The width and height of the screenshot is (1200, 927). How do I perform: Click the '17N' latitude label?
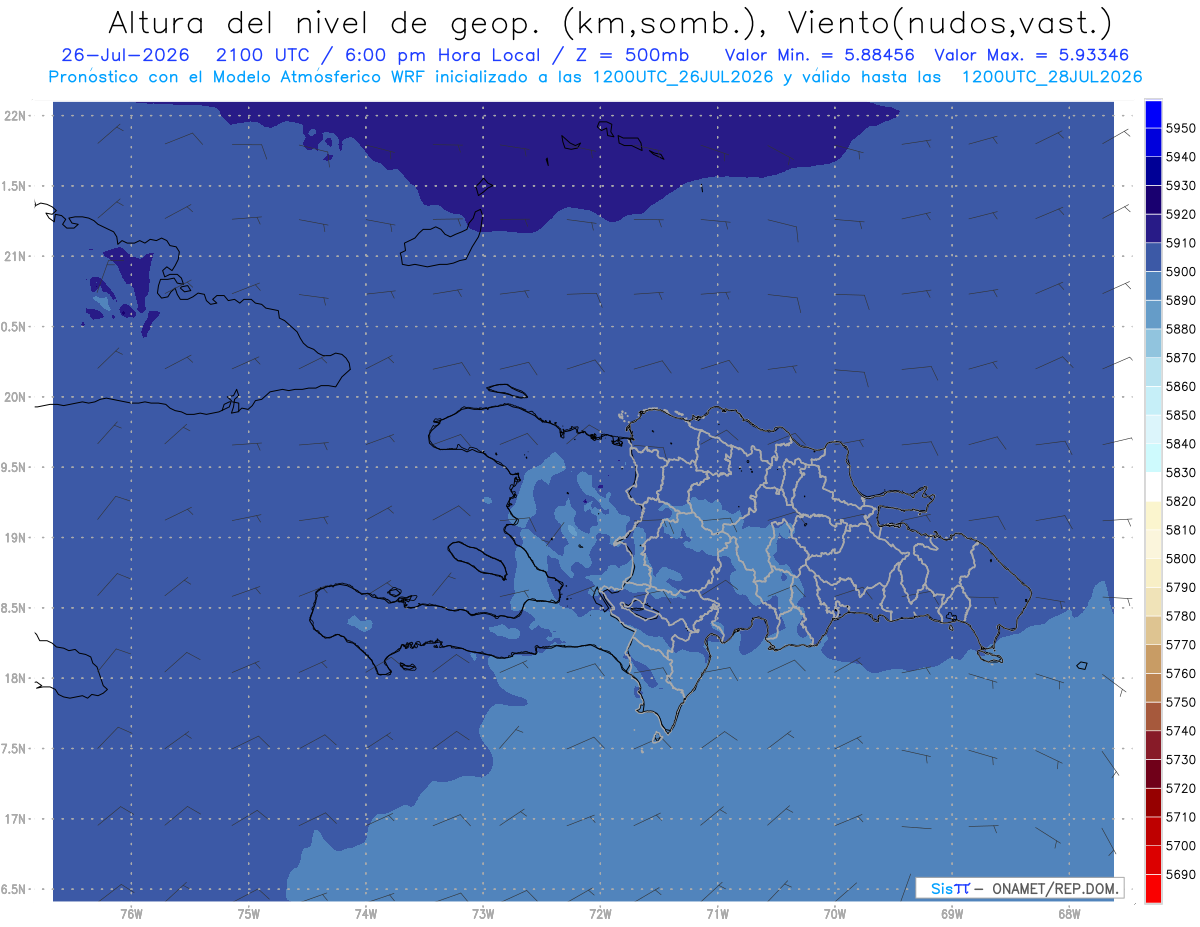pyautogui.click(x=16, y=819)
